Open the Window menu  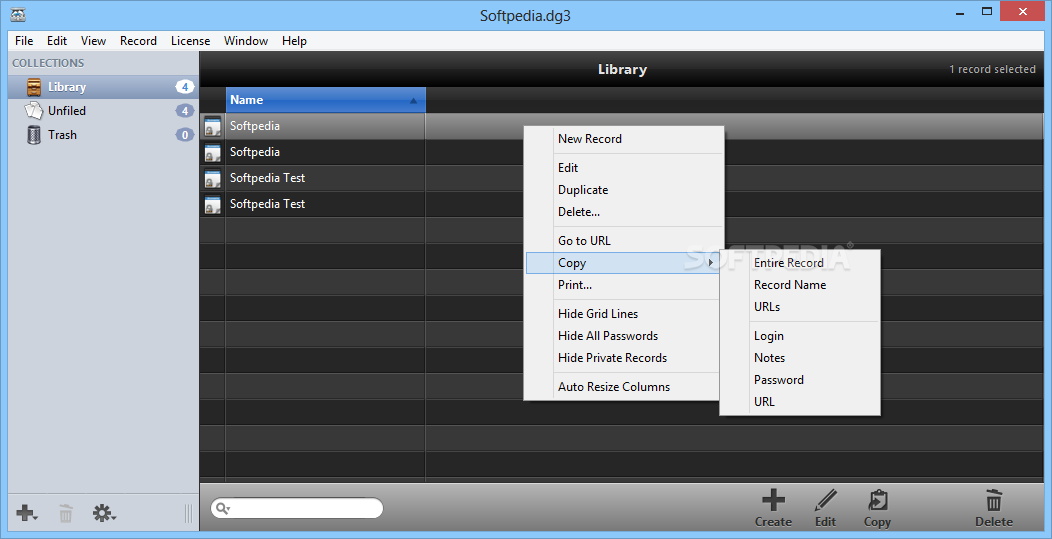click(x=246, y=41)
